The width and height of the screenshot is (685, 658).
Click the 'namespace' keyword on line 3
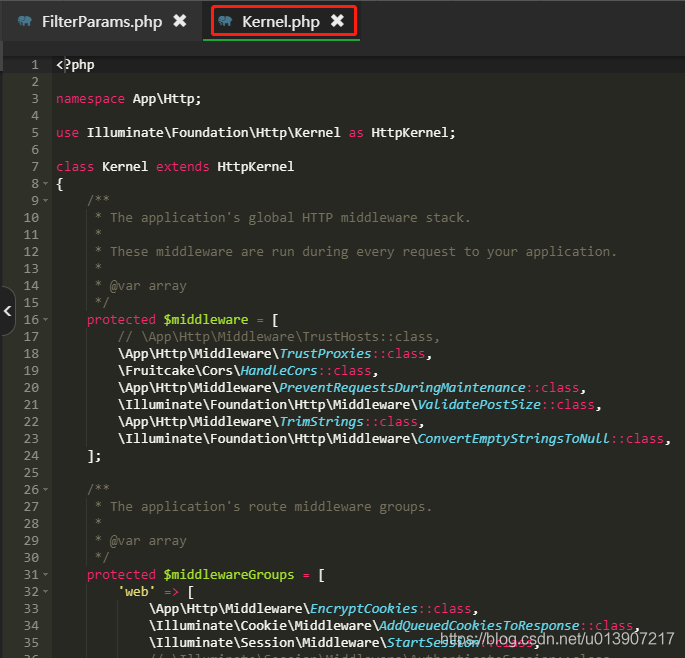pyautogui.click(x=90, y=99)
